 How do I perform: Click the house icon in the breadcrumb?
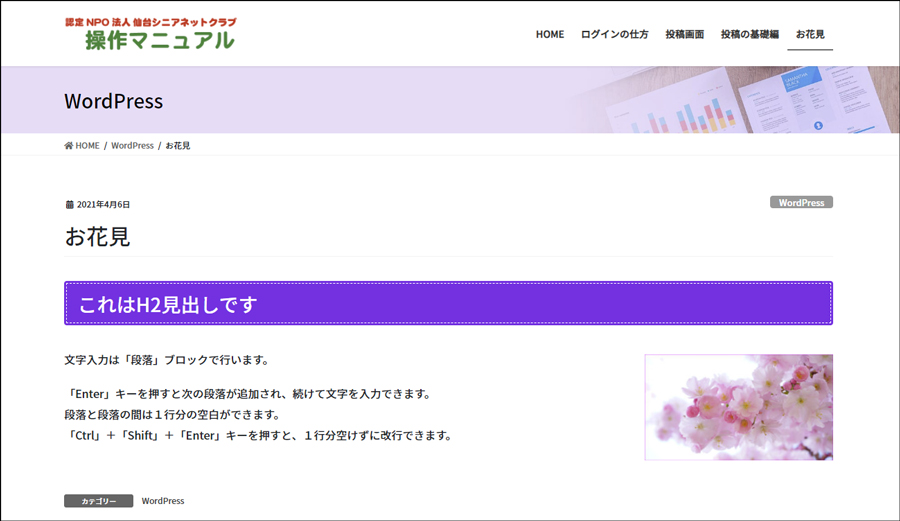click(69, 146)
